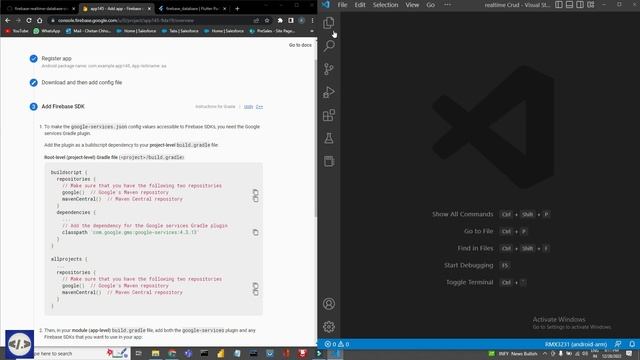Open Chrome extensions puzzle icon
This screenshot has width=640, height=360.
click(280, 20)
